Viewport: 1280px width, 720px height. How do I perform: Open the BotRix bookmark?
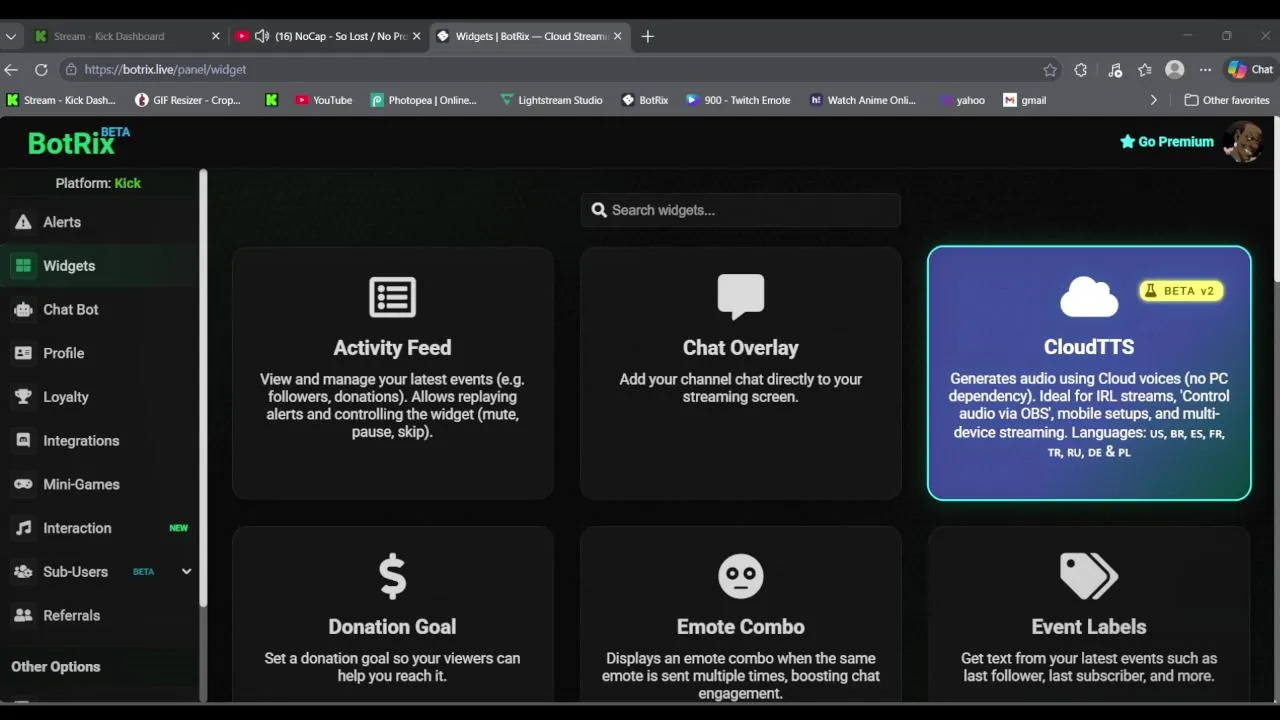(645, 100)
